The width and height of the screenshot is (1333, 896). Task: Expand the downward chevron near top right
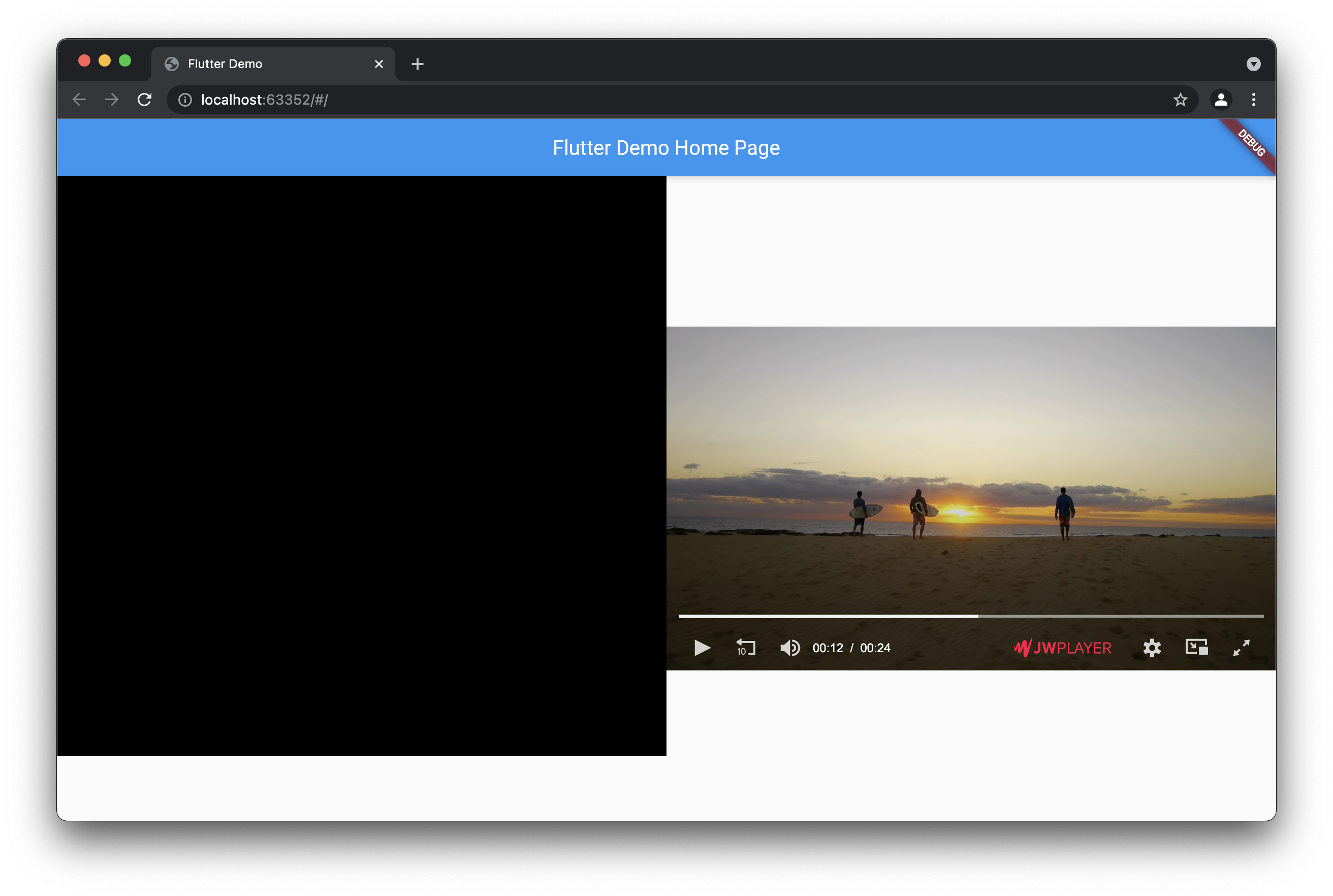tap(1254, 63)
